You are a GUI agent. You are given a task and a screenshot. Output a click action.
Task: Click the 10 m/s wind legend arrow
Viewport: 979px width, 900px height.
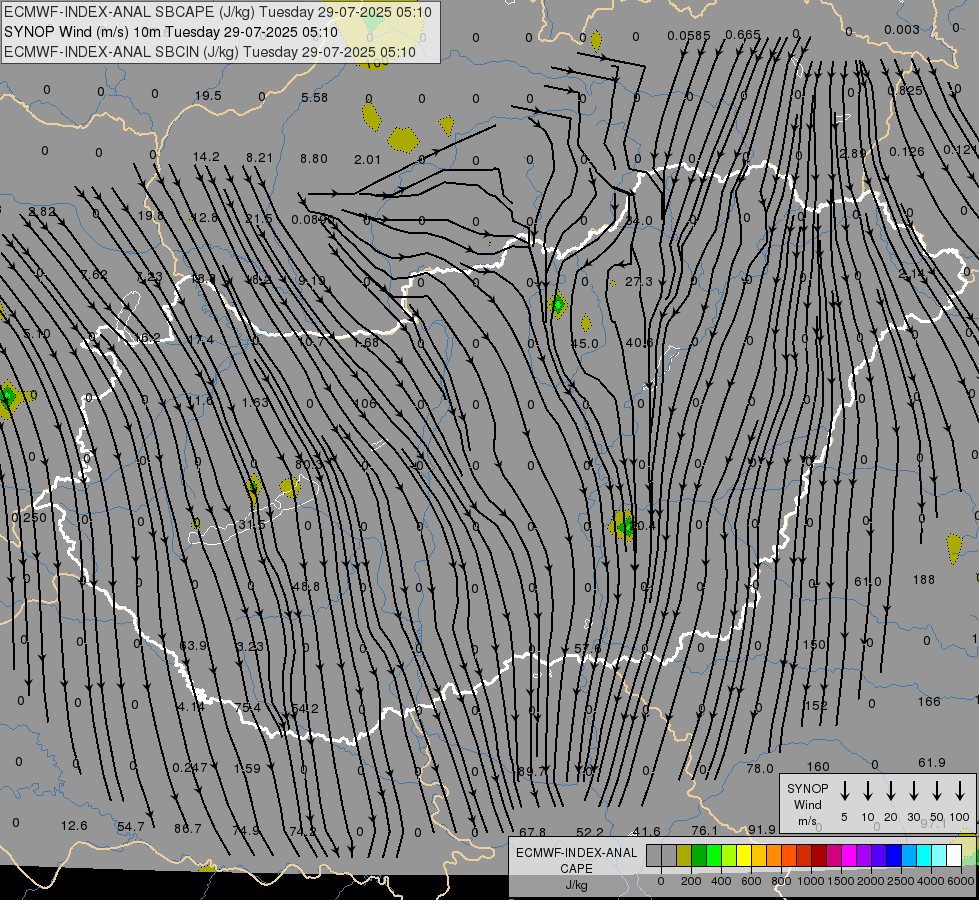(x=868, y=790)
